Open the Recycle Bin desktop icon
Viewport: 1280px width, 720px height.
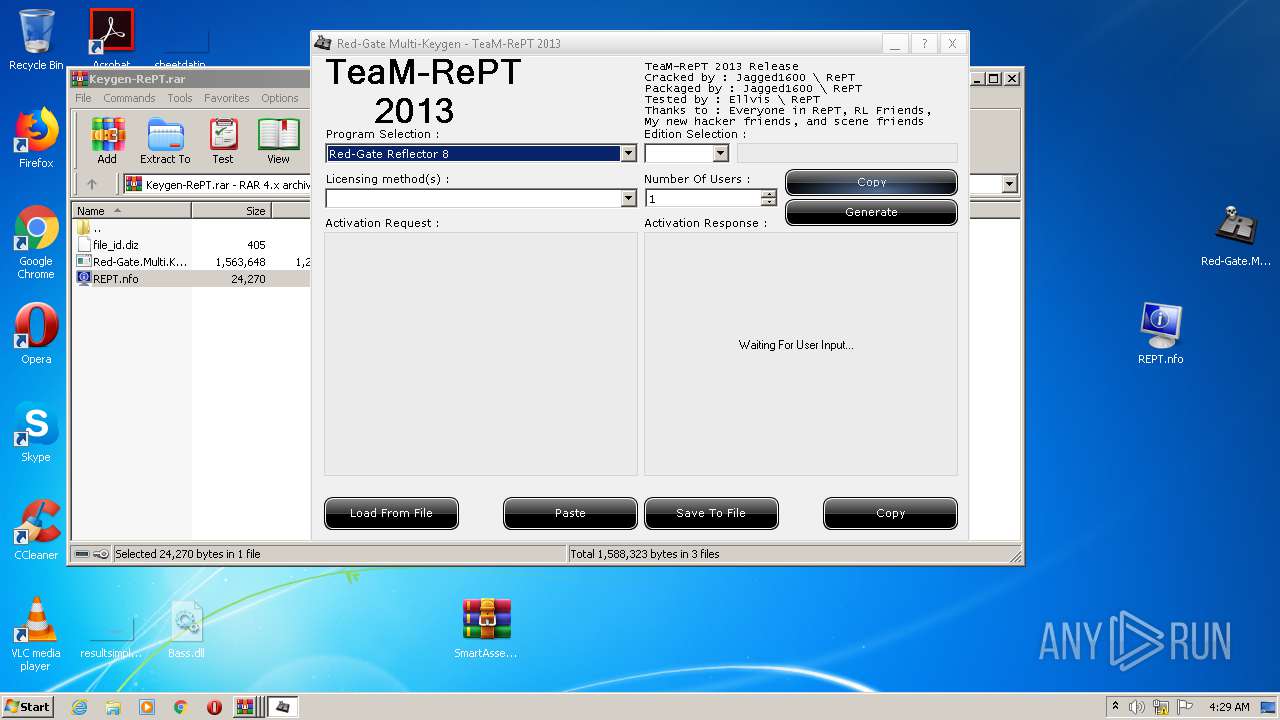click(x=36, y=40)
